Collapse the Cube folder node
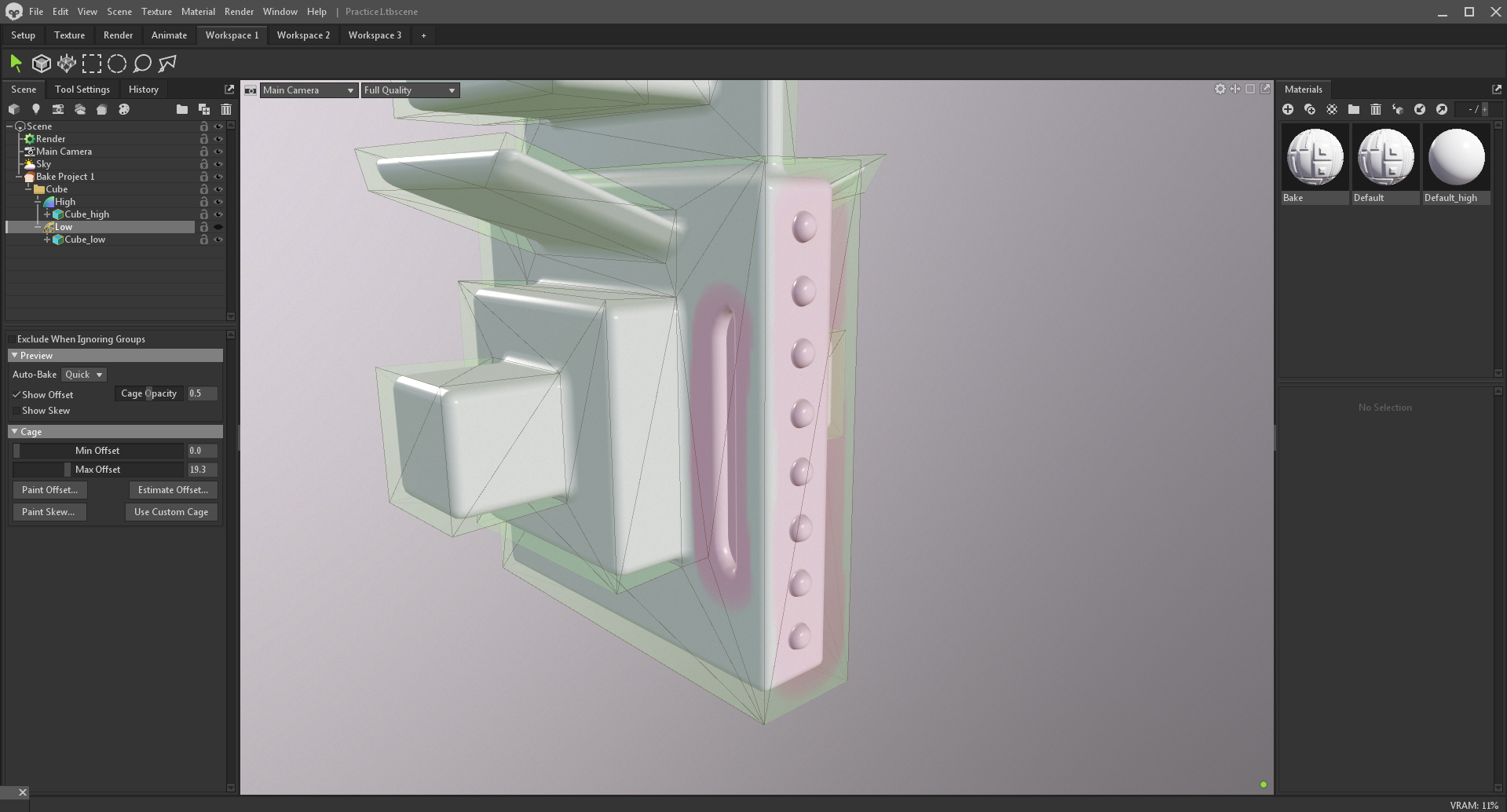1507x812 pixels. 28,189
